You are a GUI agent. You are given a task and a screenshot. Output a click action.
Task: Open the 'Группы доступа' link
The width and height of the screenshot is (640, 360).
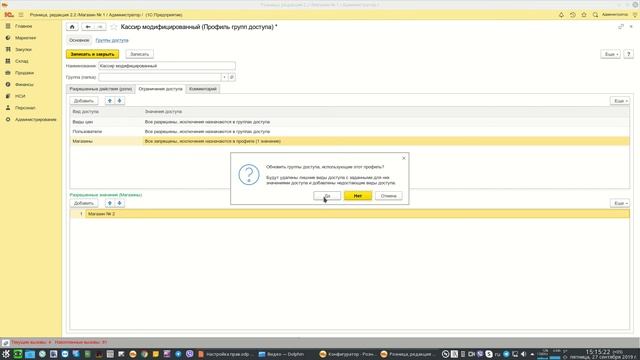112,40
